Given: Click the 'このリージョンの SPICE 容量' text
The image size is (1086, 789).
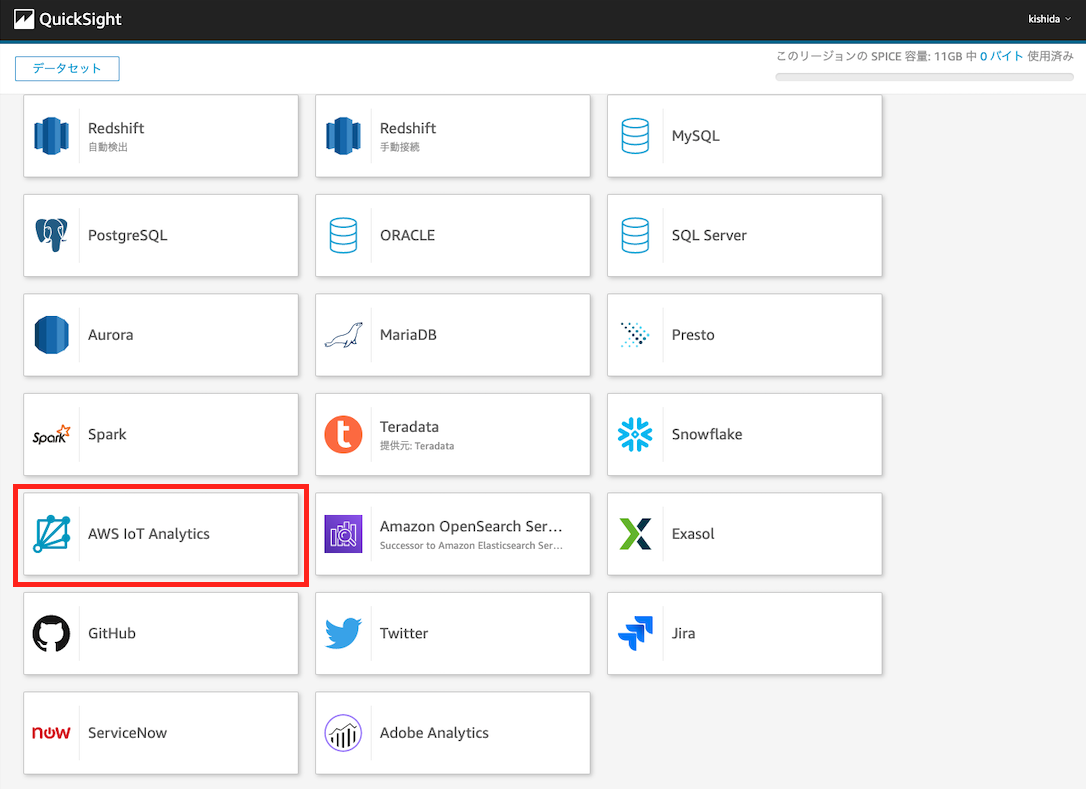Looking at the screenshot, I should tap(853, 56).
